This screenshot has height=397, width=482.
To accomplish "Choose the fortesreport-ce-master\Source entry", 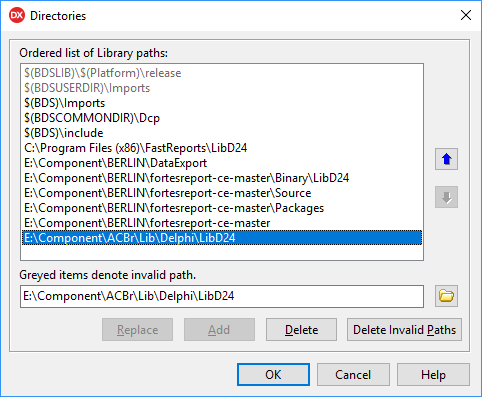I will pos(222,193).
